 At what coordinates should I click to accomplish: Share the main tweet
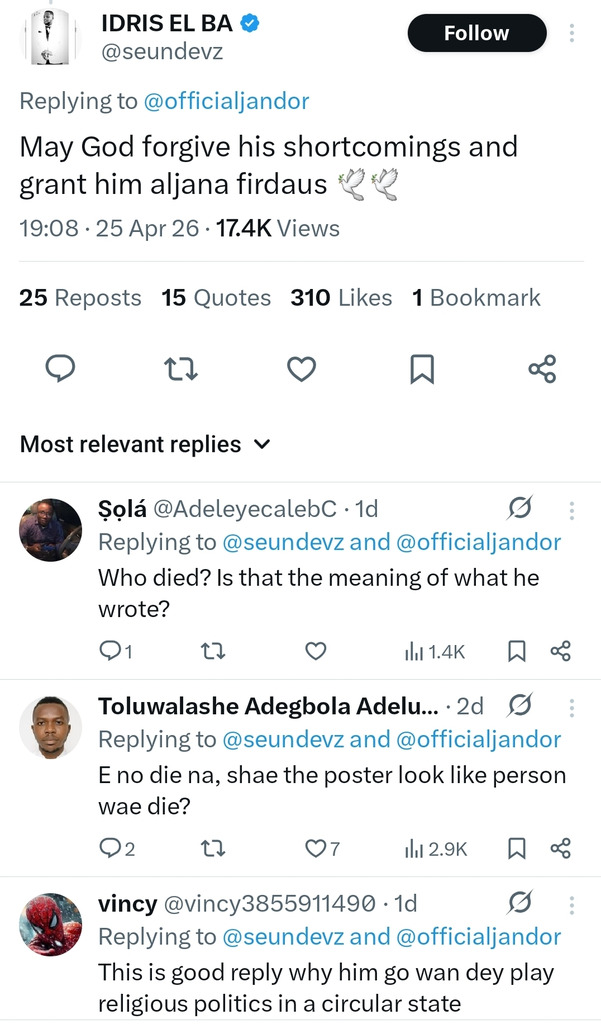click(x=541, y=370)
